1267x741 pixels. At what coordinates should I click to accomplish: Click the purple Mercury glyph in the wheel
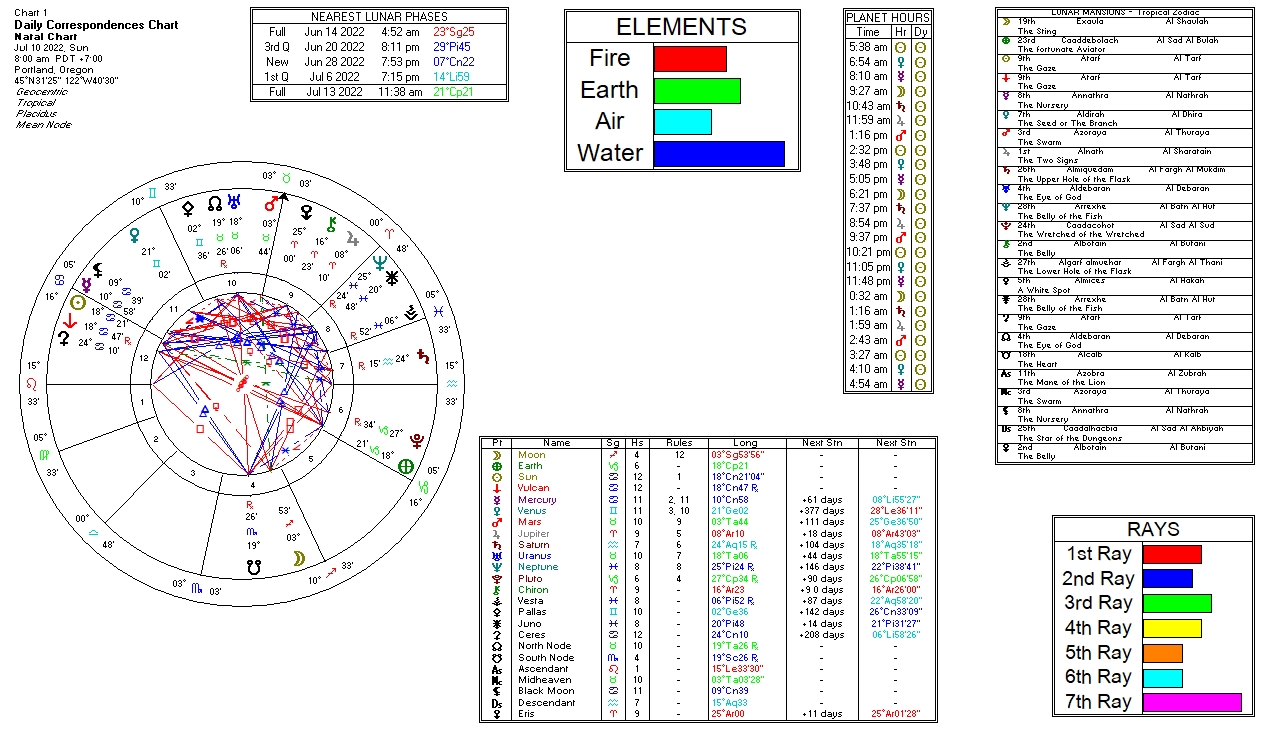(x=87, y=285)
